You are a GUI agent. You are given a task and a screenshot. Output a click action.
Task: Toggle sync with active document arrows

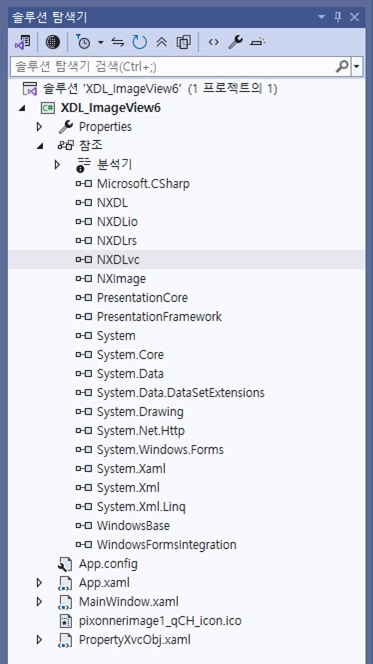click(x=118, y=42)
